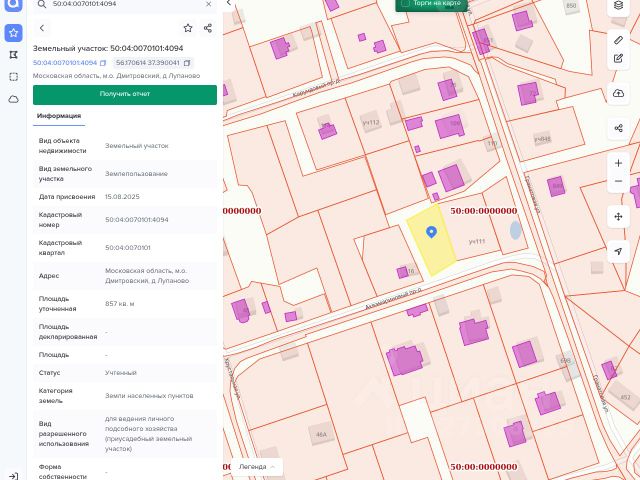This screenshot has height=480, width=640.
Task: Click 'Землепользование' value
Action: (136, 173)
